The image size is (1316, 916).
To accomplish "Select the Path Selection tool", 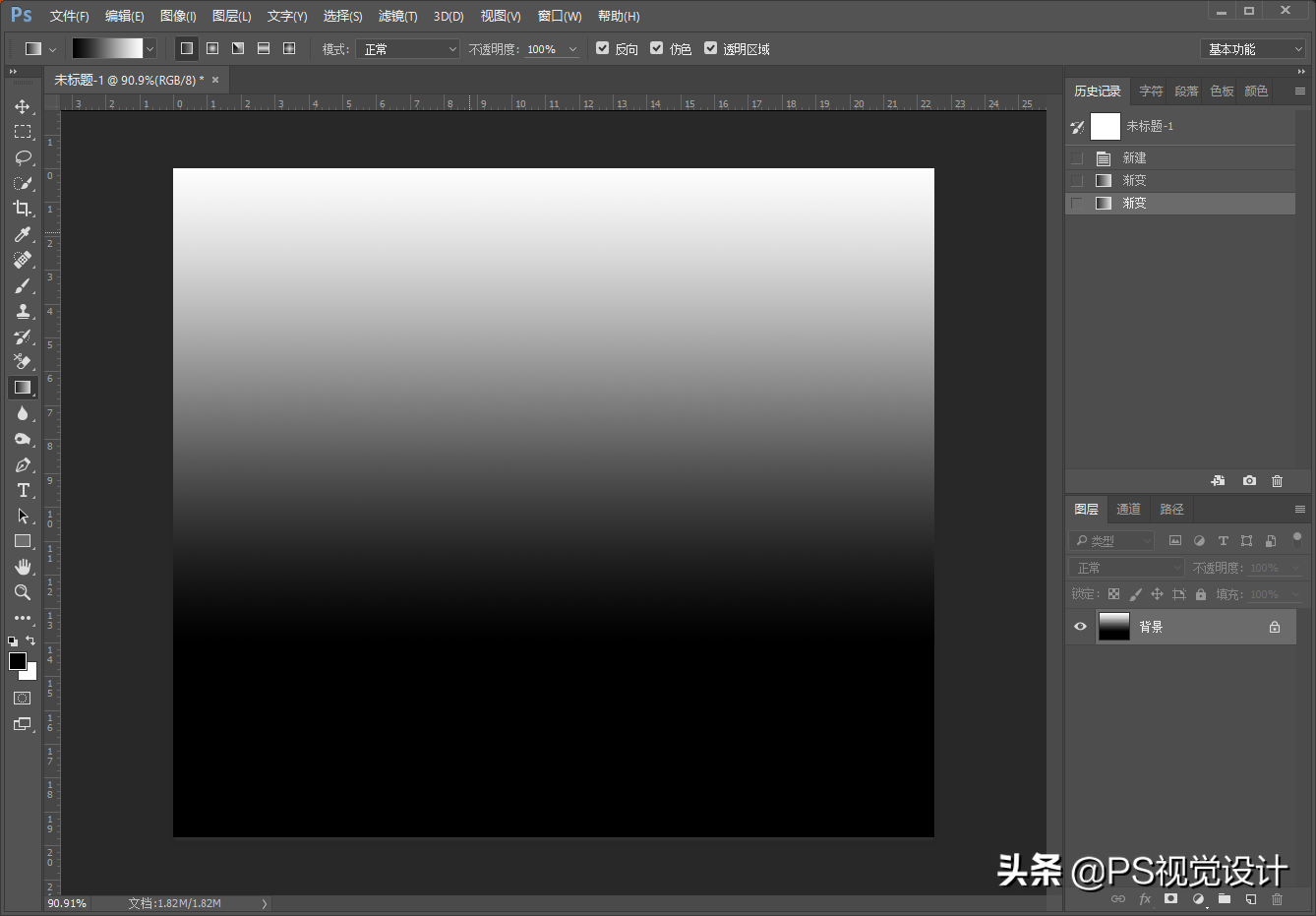I will (x=23, y=516).
